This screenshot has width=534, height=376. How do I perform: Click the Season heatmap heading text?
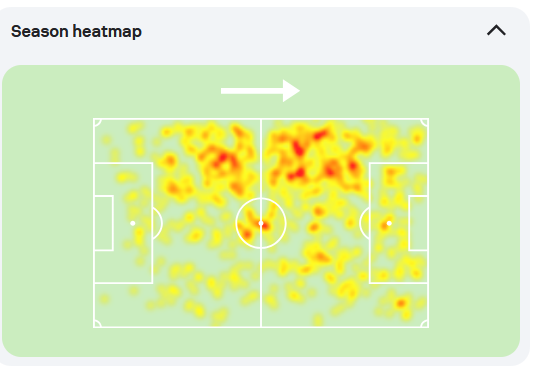click(x=76, y=31)
